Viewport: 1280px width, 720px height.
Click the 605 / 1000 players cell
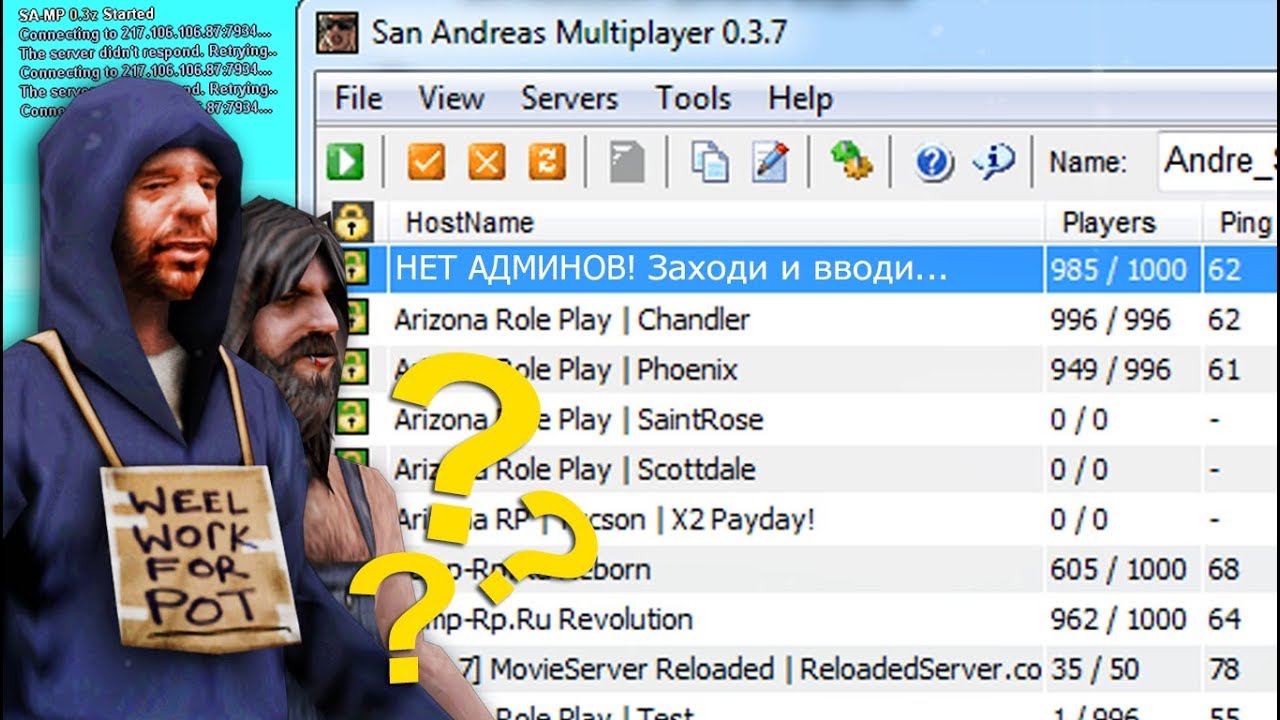[1118, 569]
